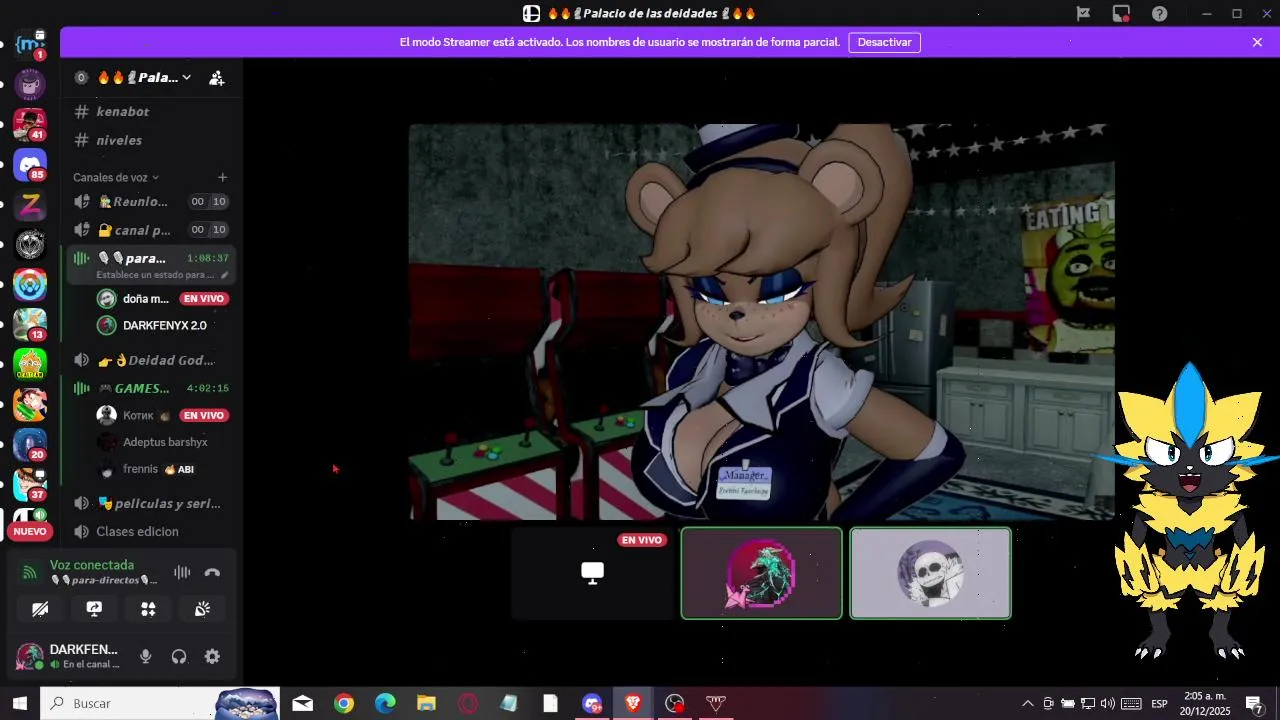
Task: Open the server icon with 37 badge
Action: point(30,484)
